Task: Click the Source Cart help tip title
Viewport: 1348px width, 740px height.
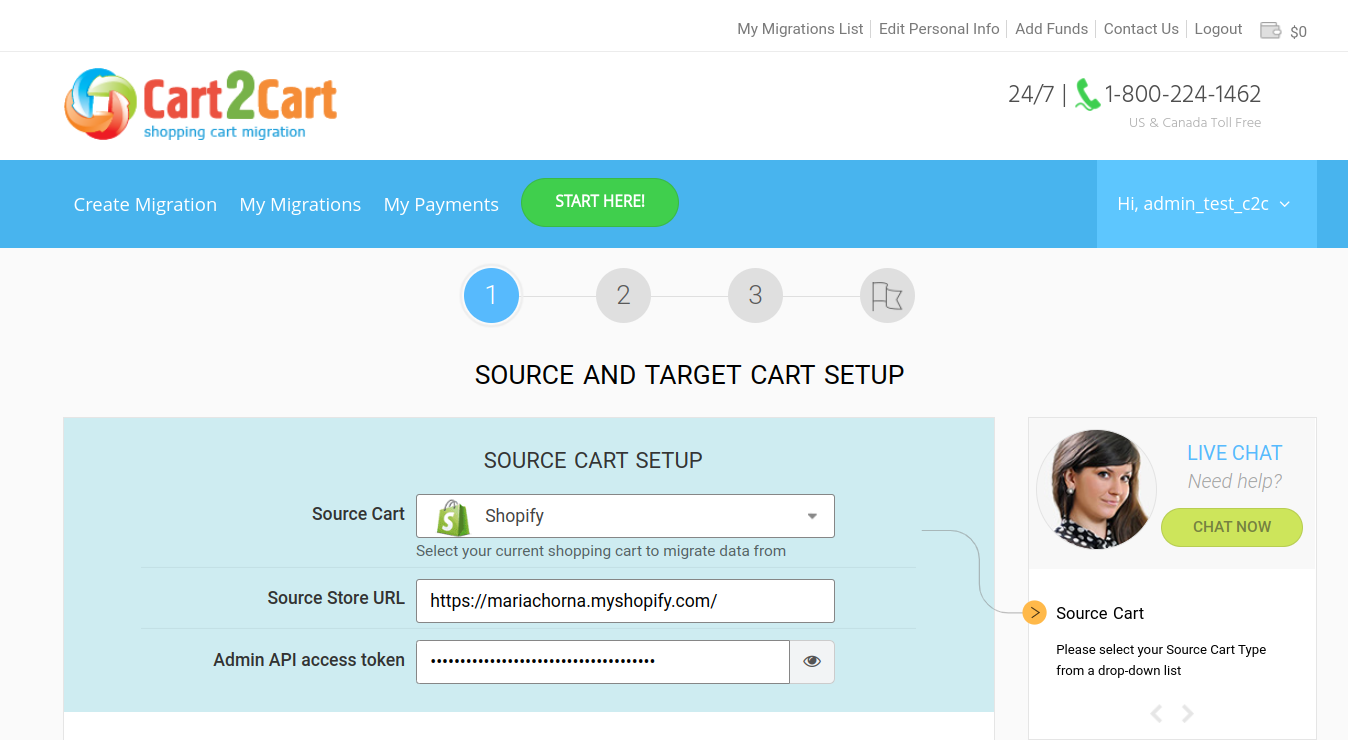Action: click(x=1100, y=613)
